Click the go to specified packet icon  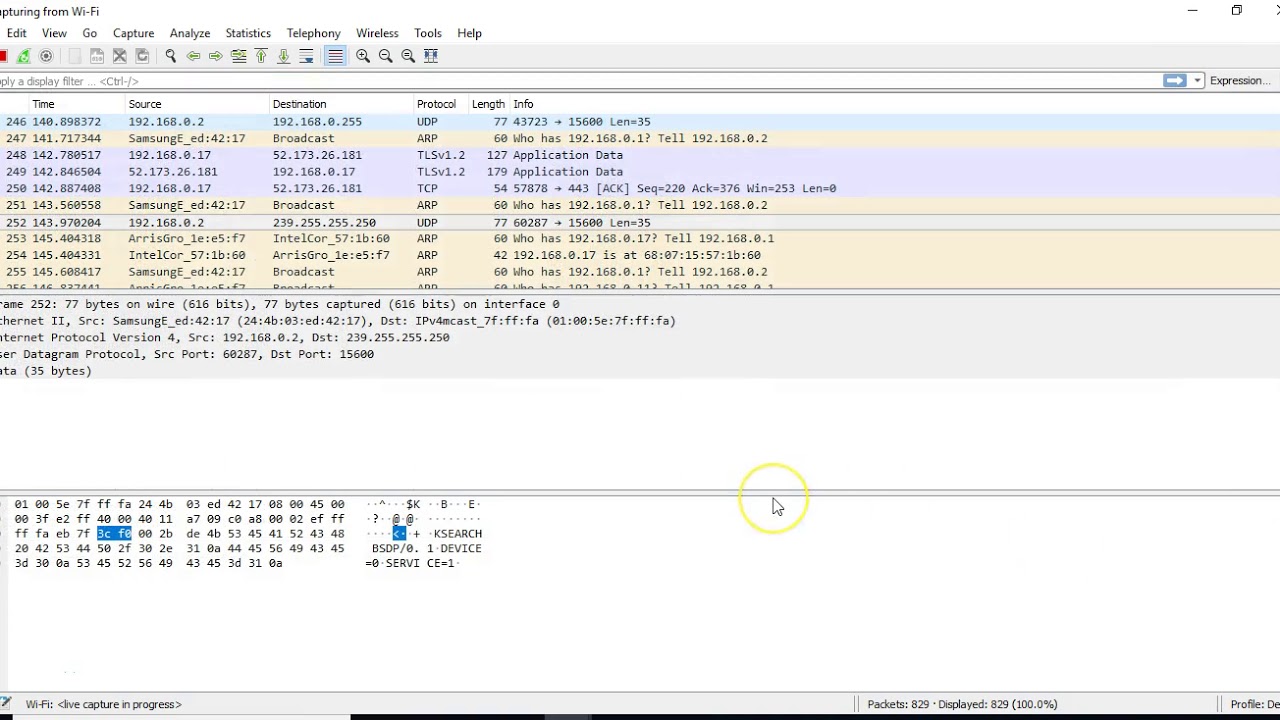238,56
